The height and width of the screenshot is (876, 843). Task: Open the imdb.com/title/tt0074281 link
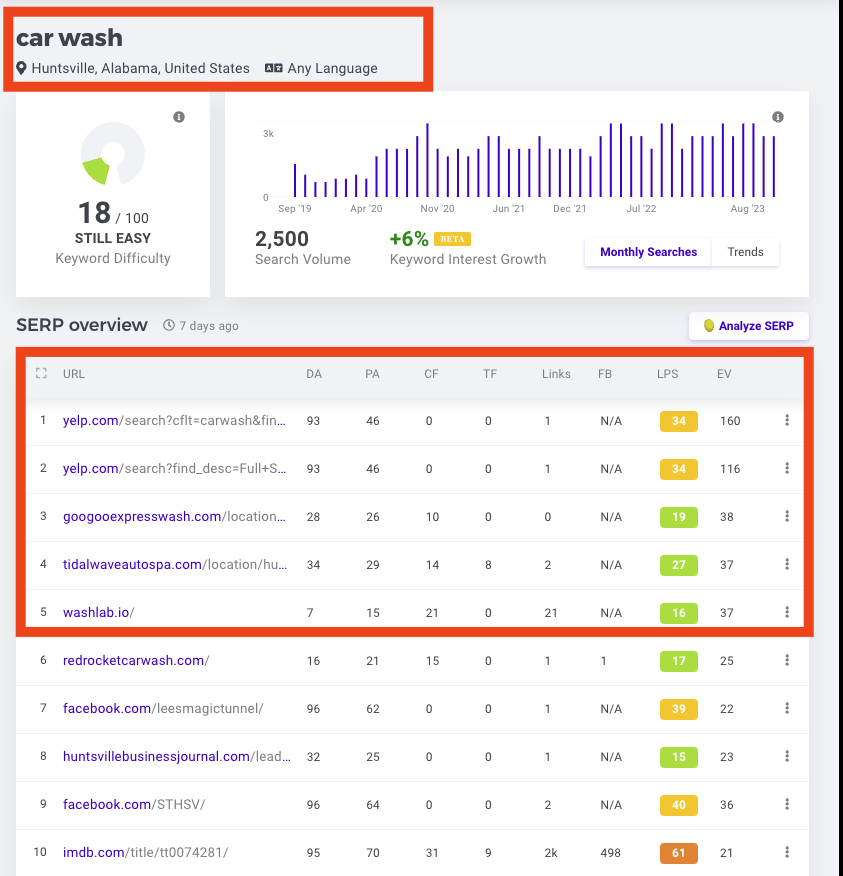pos(145,853)
